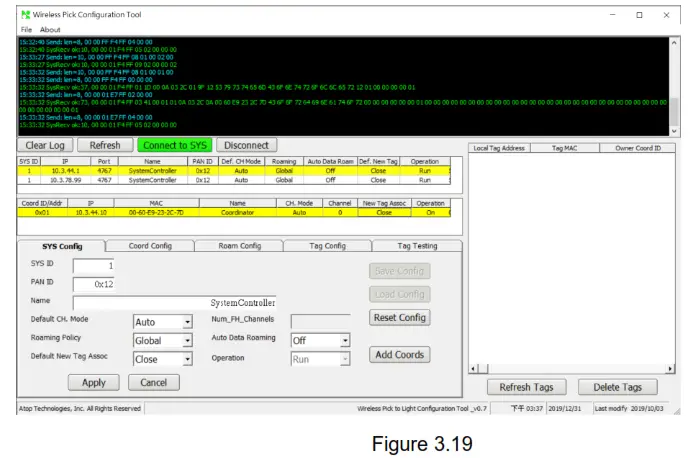Click the Def. New Tag column header

click(x=378, y=162)
